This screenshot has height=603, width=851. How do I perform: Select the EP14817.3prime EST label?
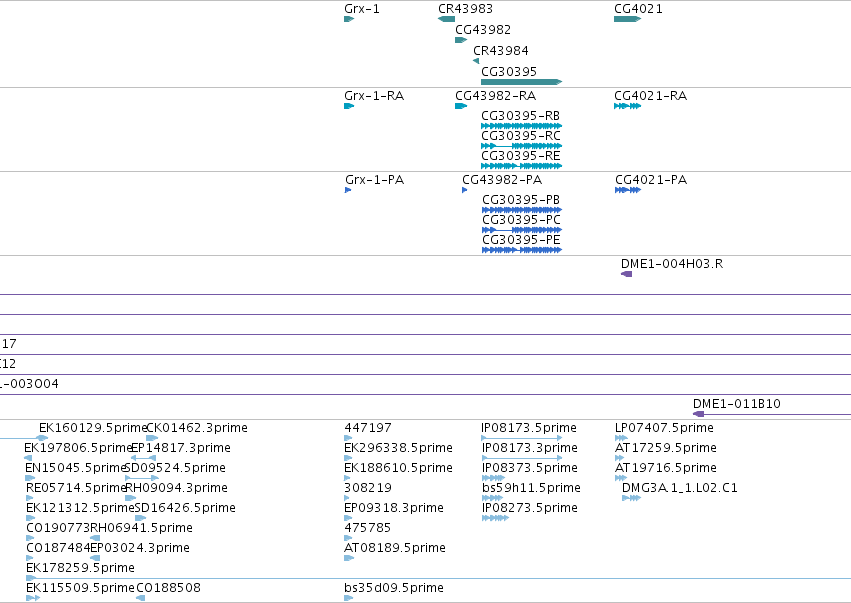click(x=181, y=448)
